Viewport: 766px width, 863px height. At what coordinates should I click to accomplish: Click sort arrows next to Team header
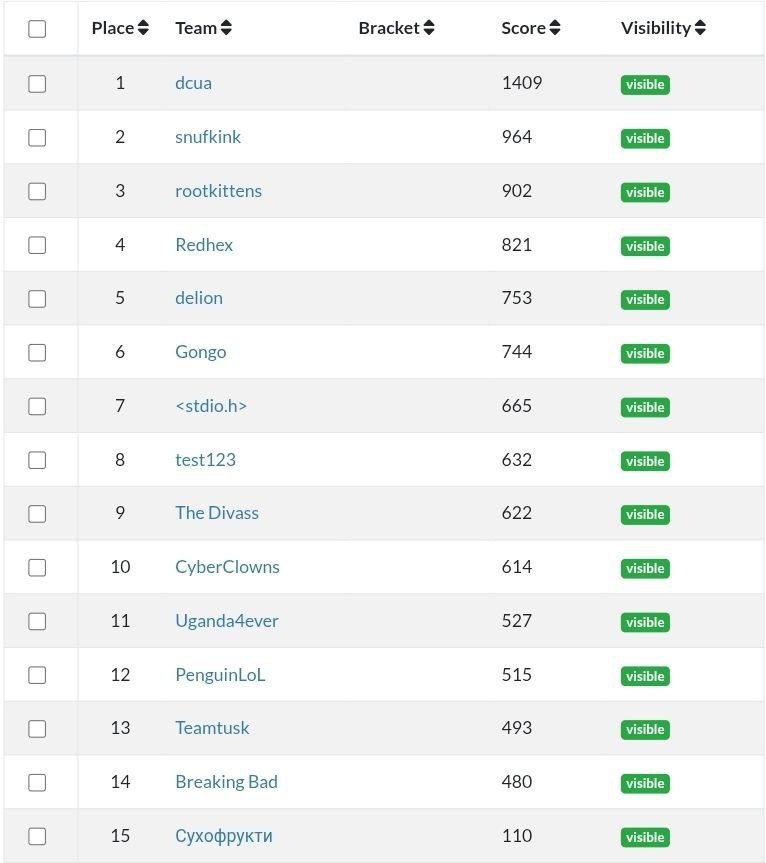pos(226,28)
